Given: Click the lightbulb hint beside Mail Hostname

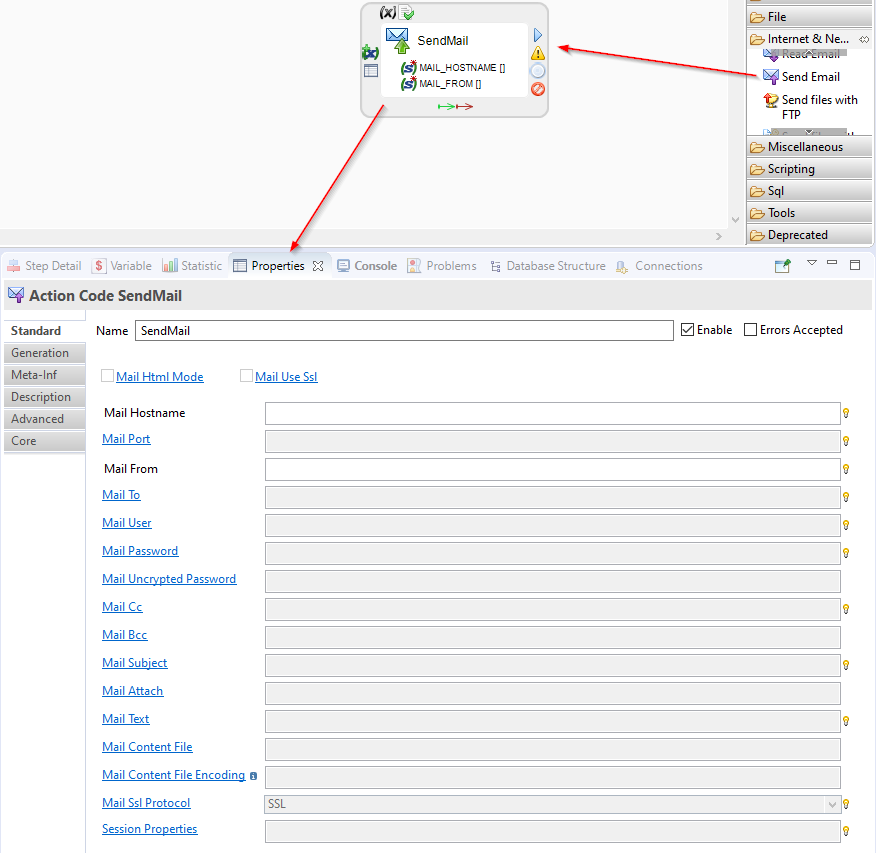Looking at the screenshot, I should point(846,413).
